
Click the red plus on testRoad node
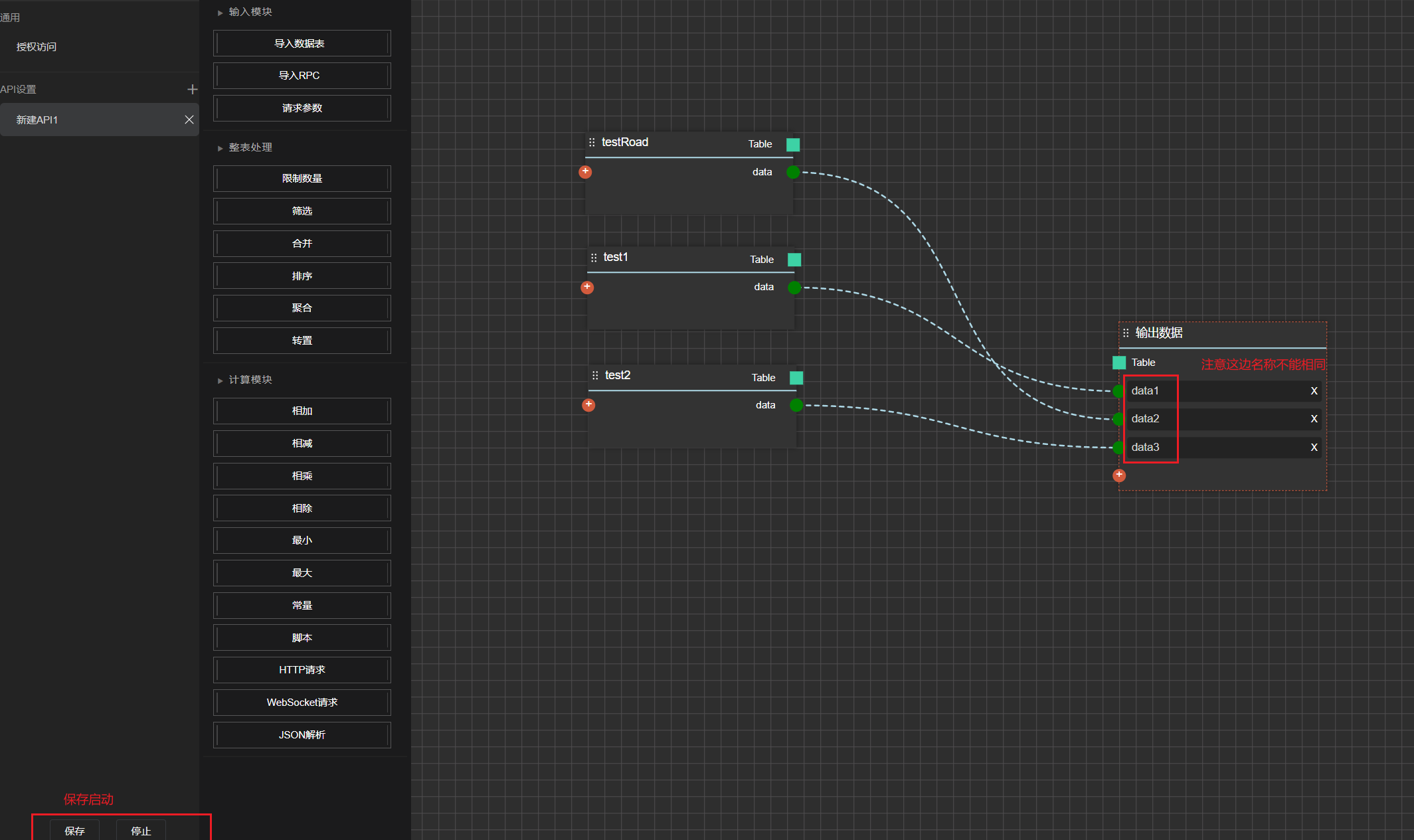tap(585, 172)
